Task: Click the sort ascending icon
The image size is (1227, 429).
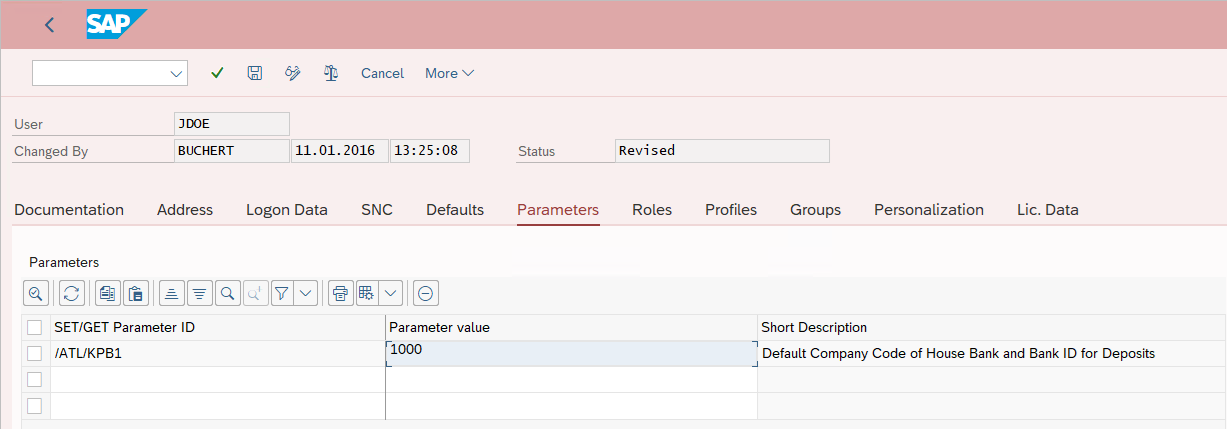Action: (172, 293)
